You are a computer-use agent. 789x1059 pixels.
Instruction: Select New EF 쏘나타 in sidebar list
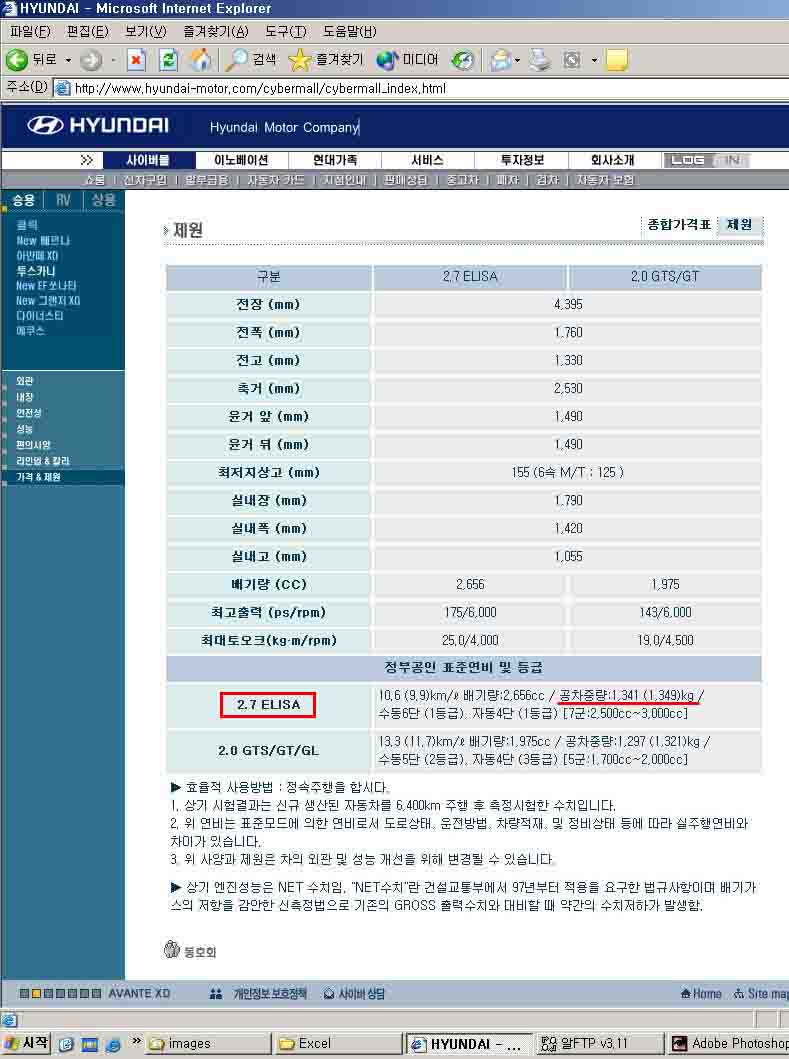point(46,286)
